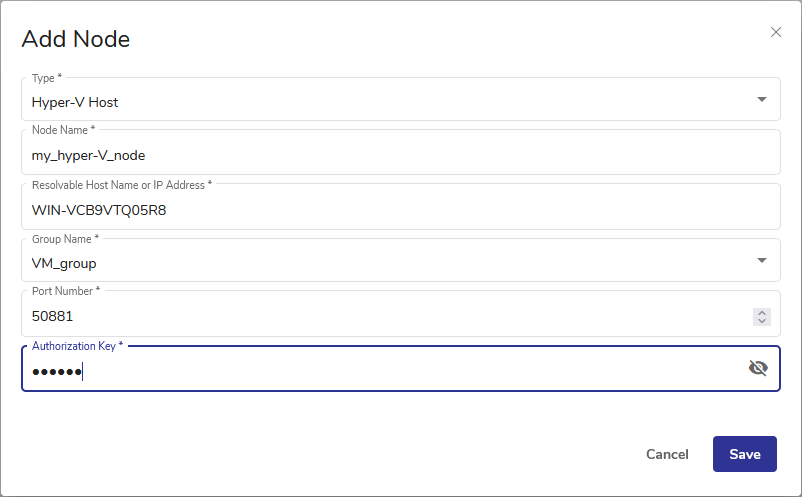Click the 'Add Node' dialog title

(76, 40)
